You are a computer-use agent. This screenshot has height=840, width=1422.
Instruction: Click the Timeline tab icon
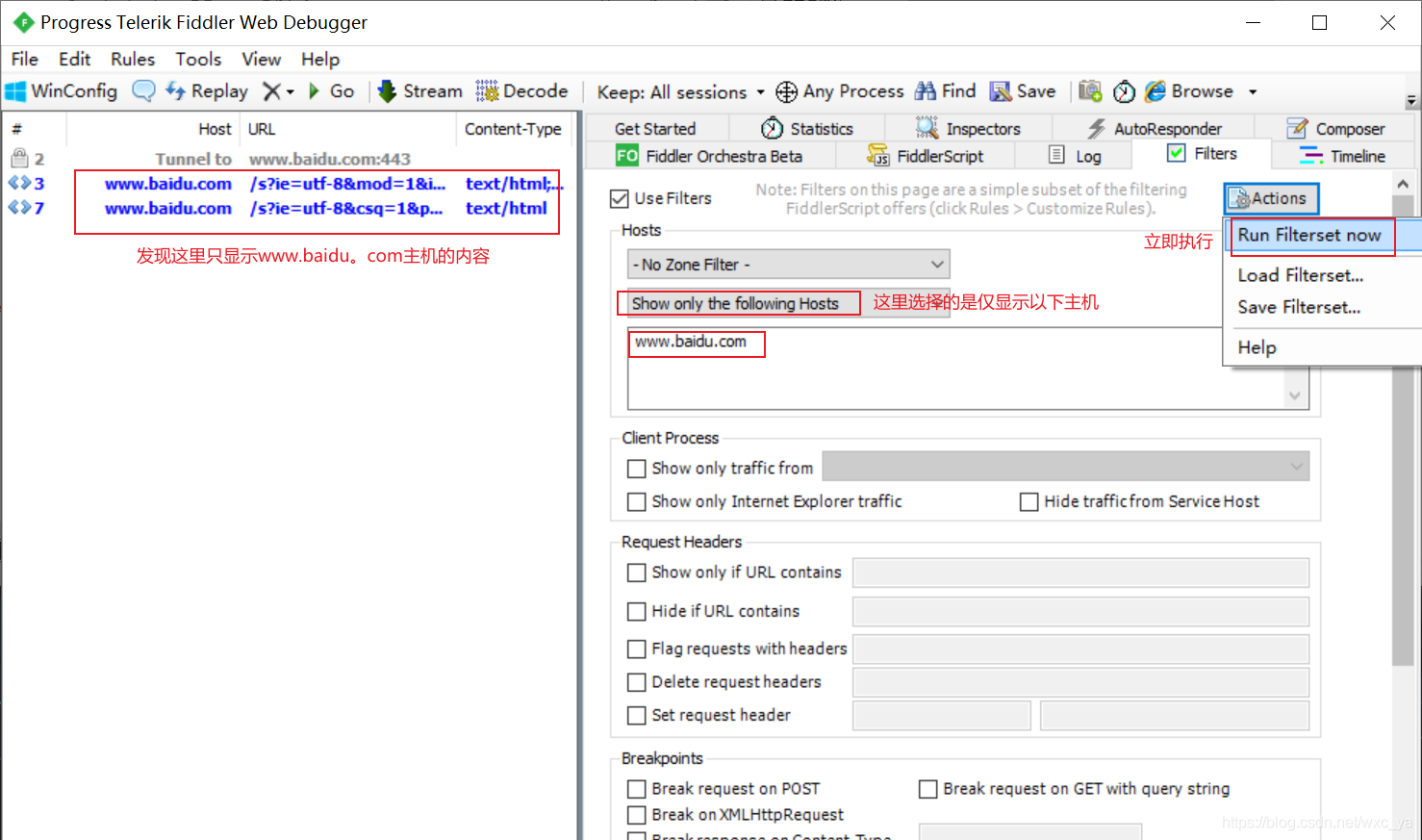[x=1311, y=156]
